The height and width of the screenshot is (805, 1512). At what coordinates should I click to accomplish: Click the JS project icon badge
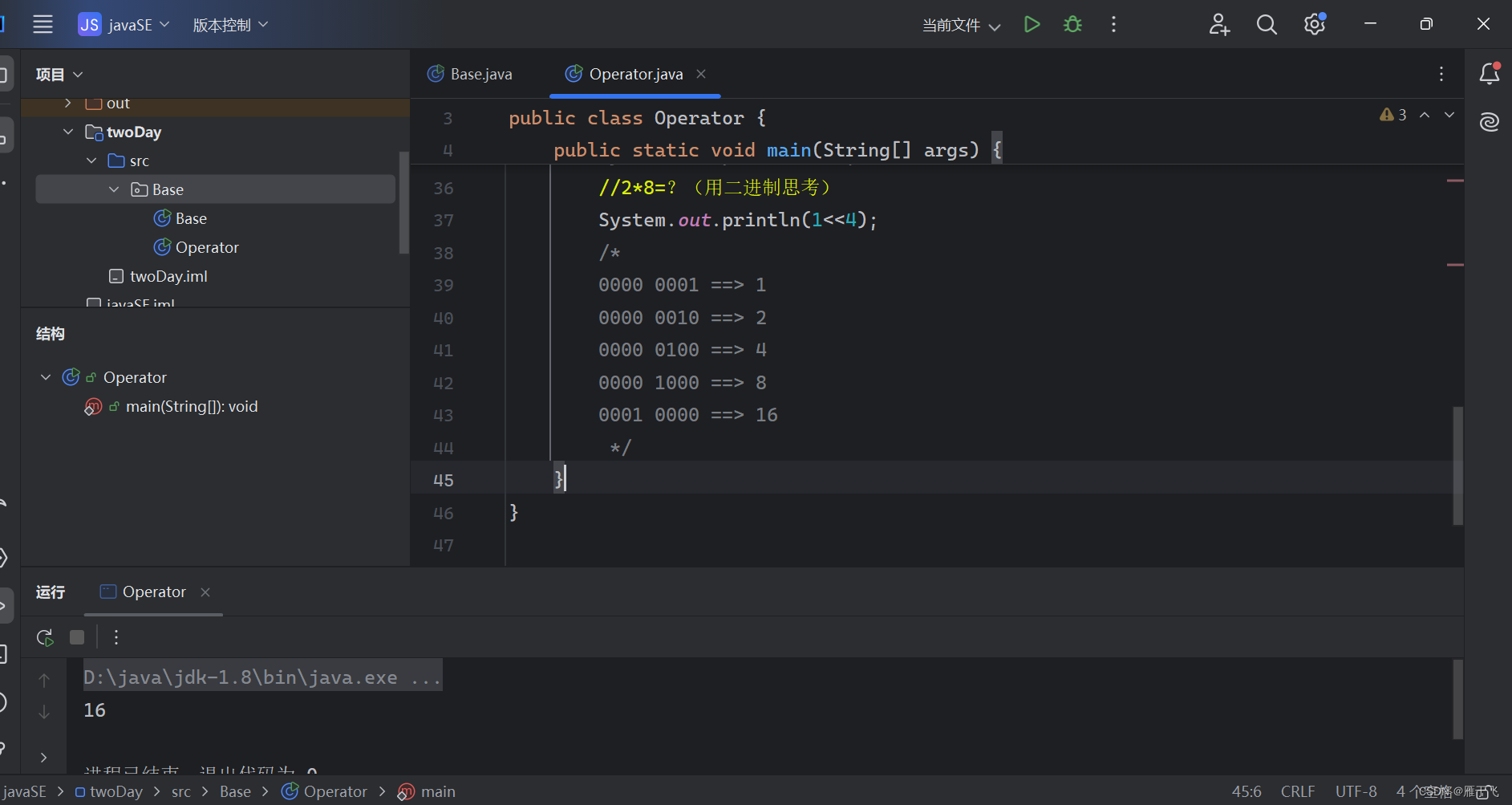pos(90,24)
